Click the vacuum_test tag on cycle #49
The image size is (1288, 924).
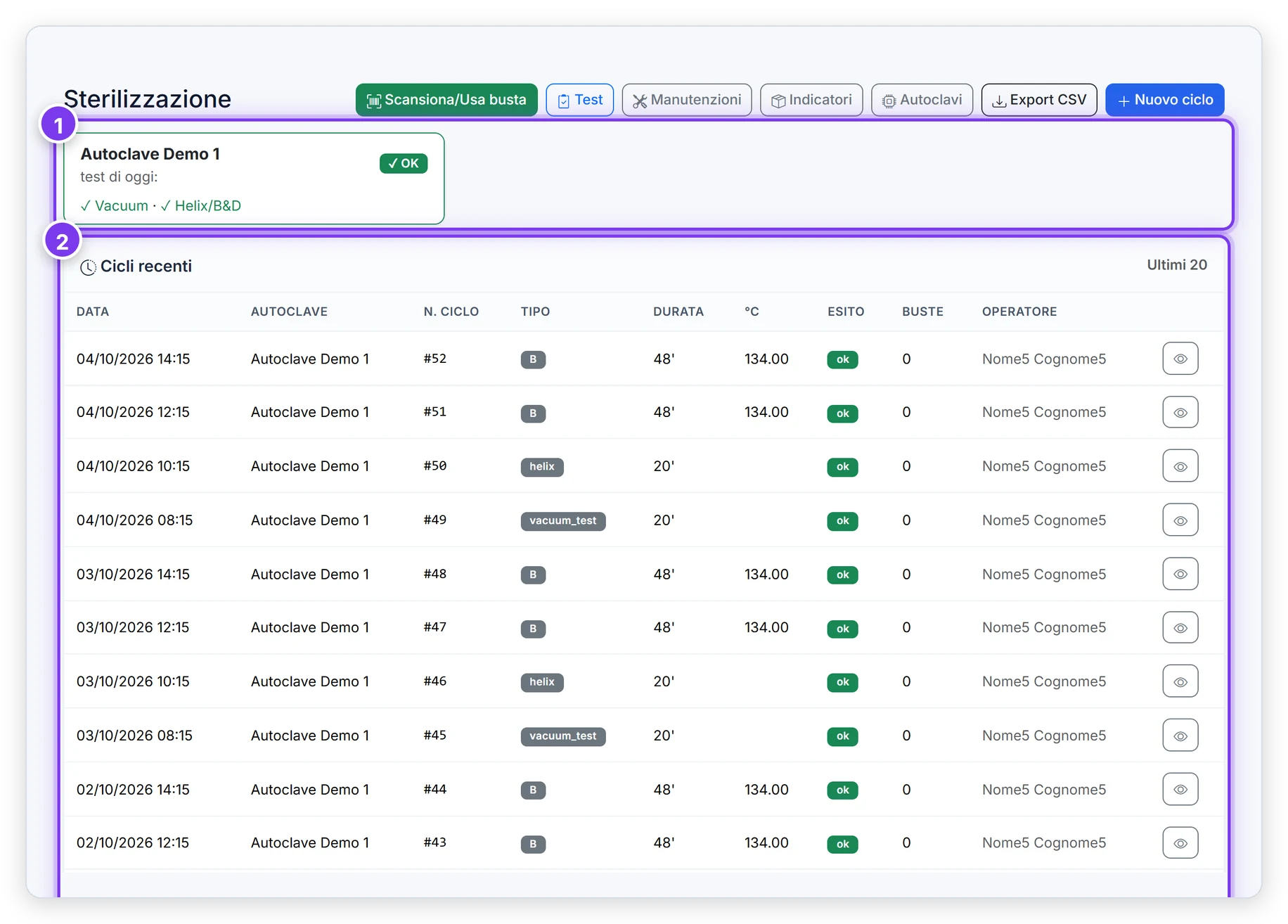coord(562,520)
